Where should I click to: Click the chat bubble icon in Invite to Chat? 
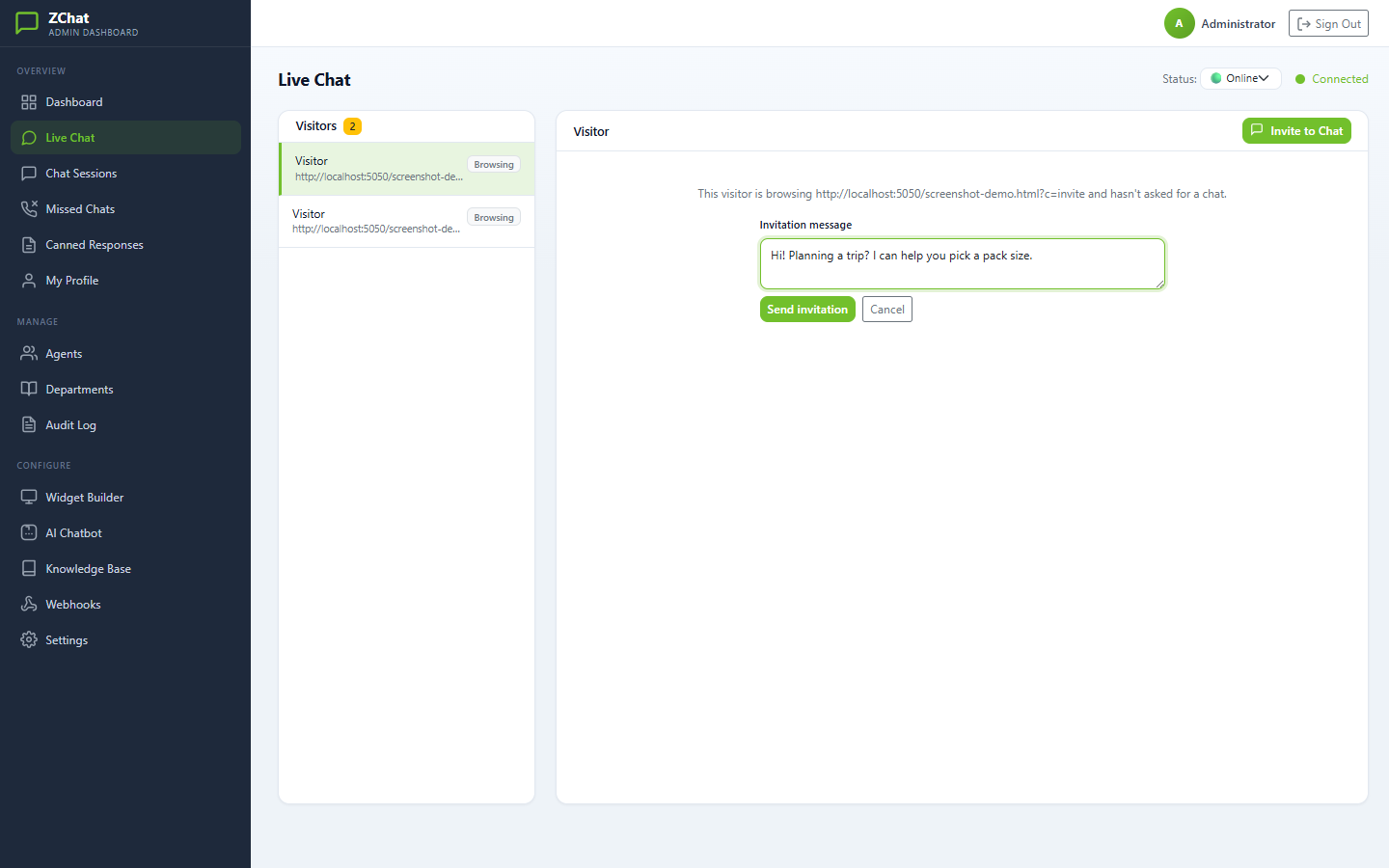click(x=1257, y=130)
